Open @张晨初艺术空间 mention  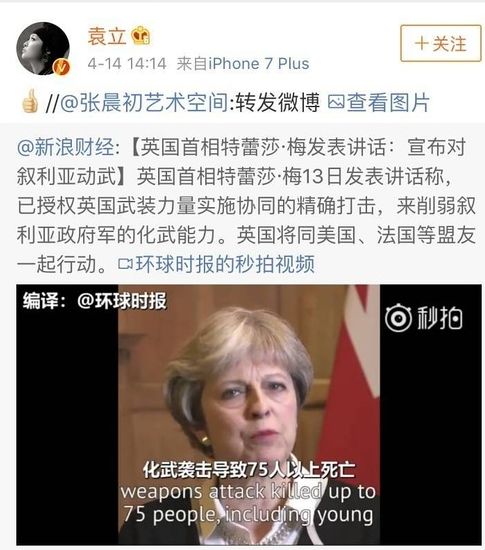144,103
